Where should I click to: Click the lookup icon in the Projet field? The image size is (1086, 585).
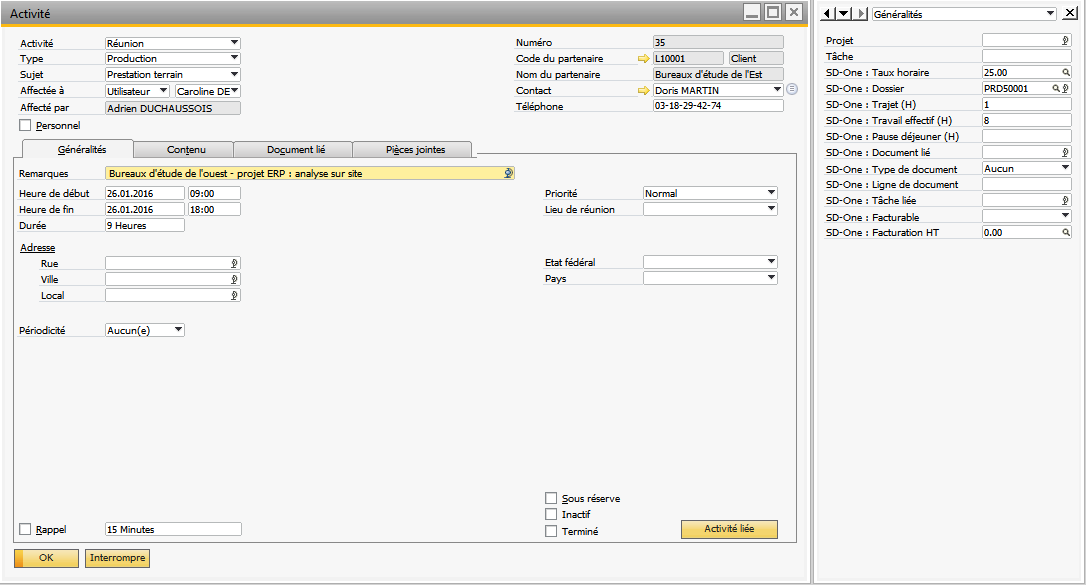tap(1065, 41)
